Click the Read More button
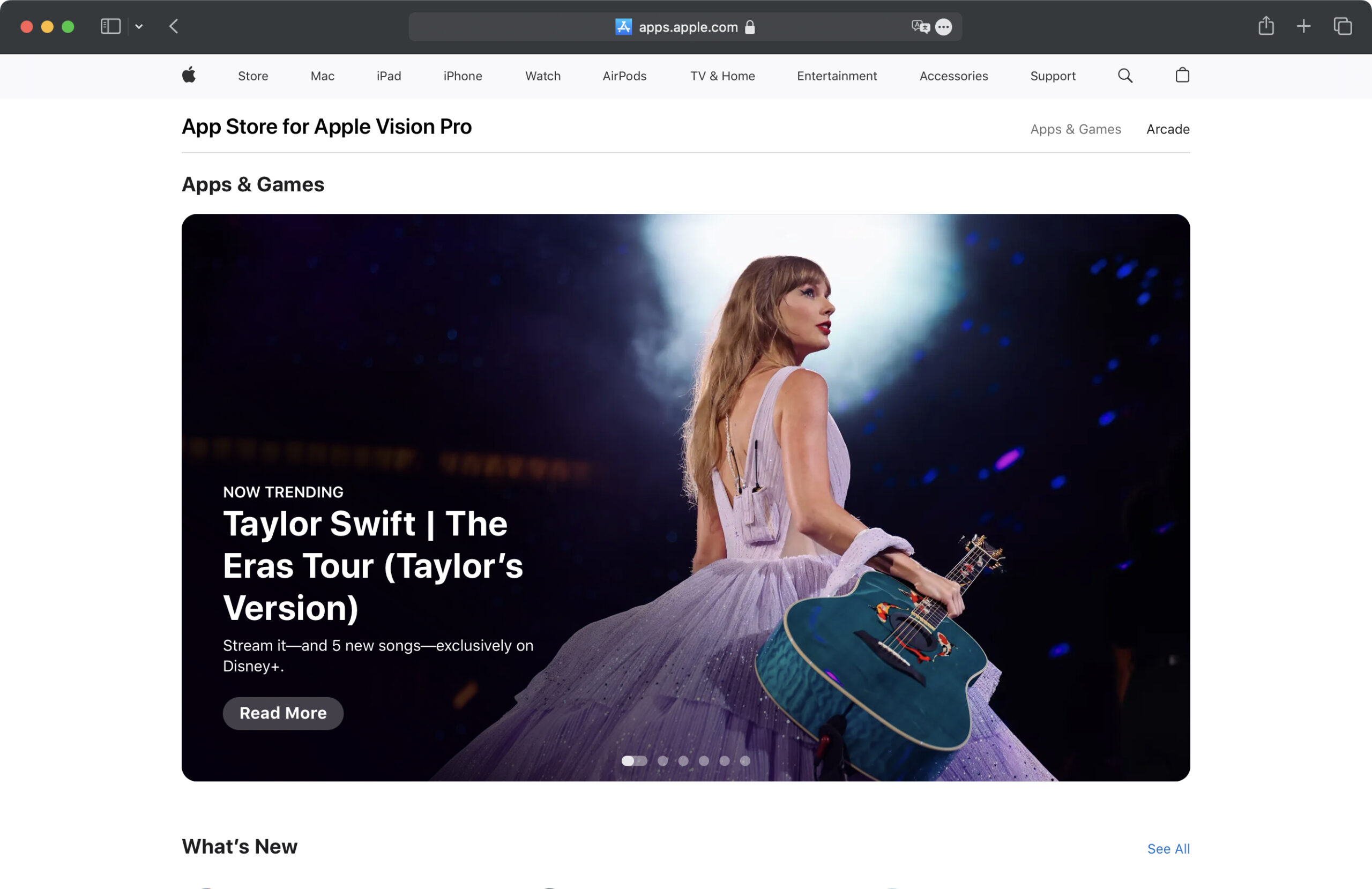1372x889 pixels. click(283, 713)
